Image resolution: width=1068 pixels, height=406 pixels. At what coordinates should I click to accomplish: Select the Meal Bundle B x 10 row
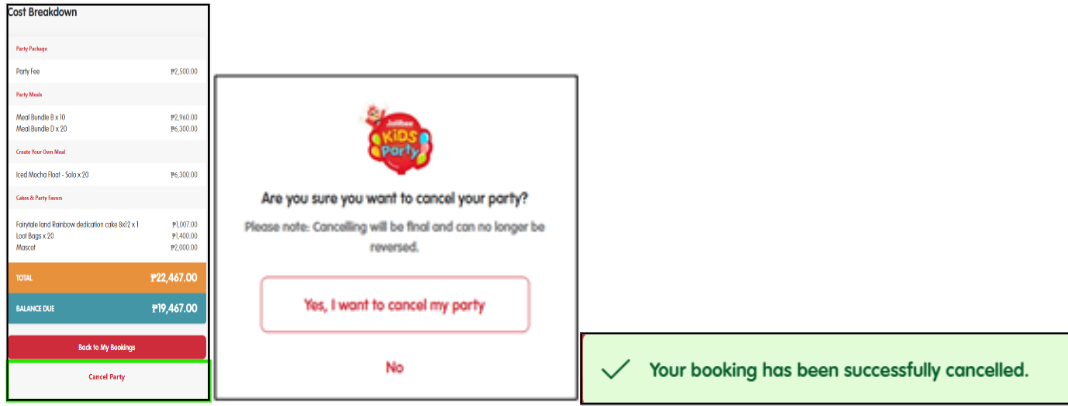(107, 118)
